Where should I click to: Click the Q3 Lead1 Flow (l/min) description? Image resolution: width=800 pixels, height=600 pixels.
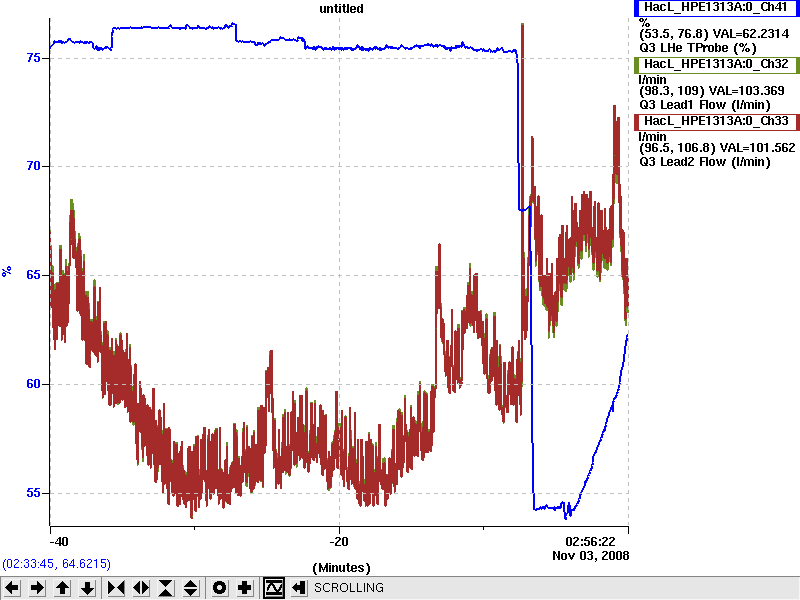pos(705,105)
